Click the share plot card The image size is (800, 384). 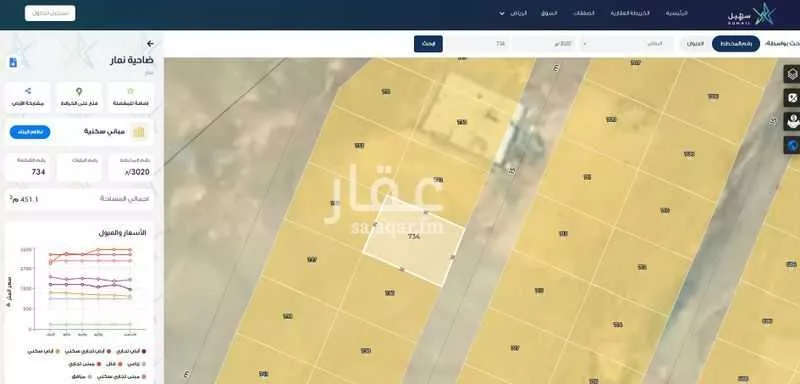[28, 97]
